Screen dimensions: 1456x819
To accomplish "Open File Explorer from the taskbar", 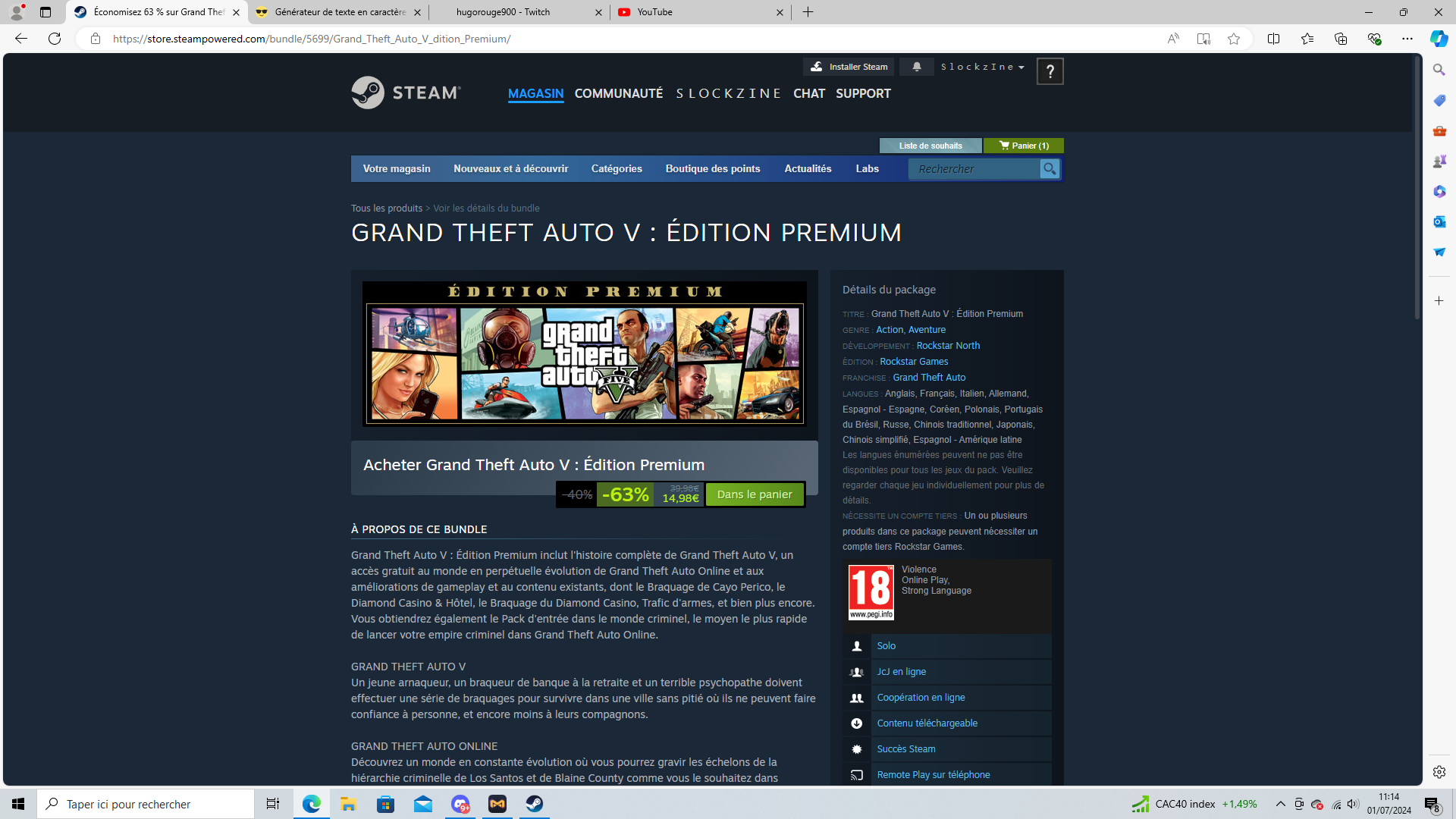I will point(349,804).
